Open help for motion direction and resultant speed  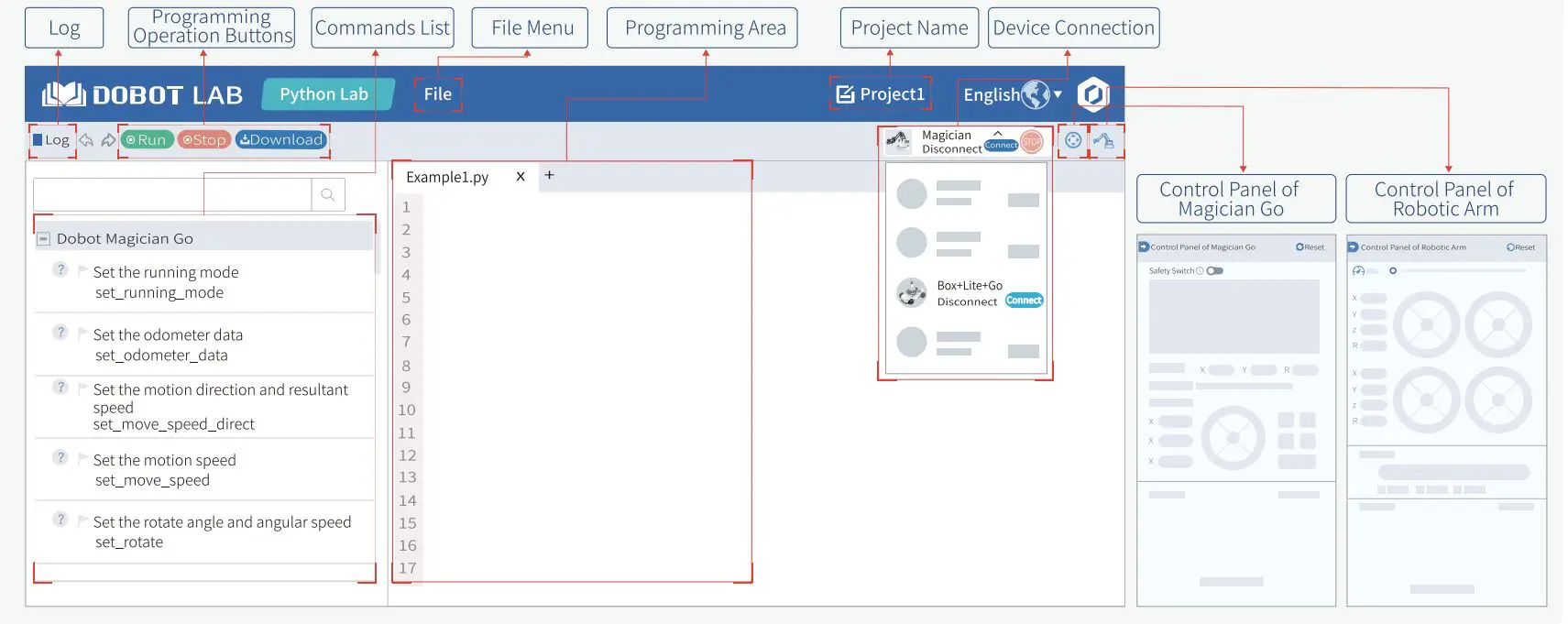click(x=60, y=387)
